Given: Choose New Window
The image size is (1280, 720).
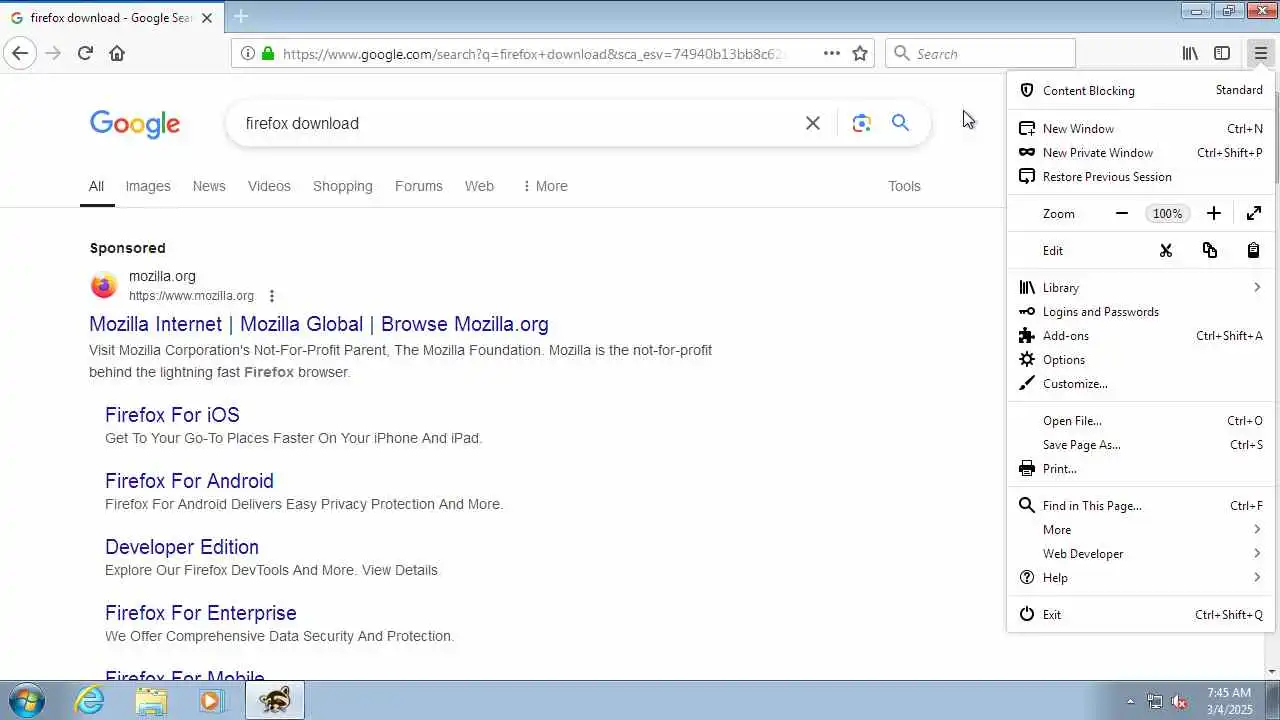Looking at the screenshot, I should (1141, 128).
